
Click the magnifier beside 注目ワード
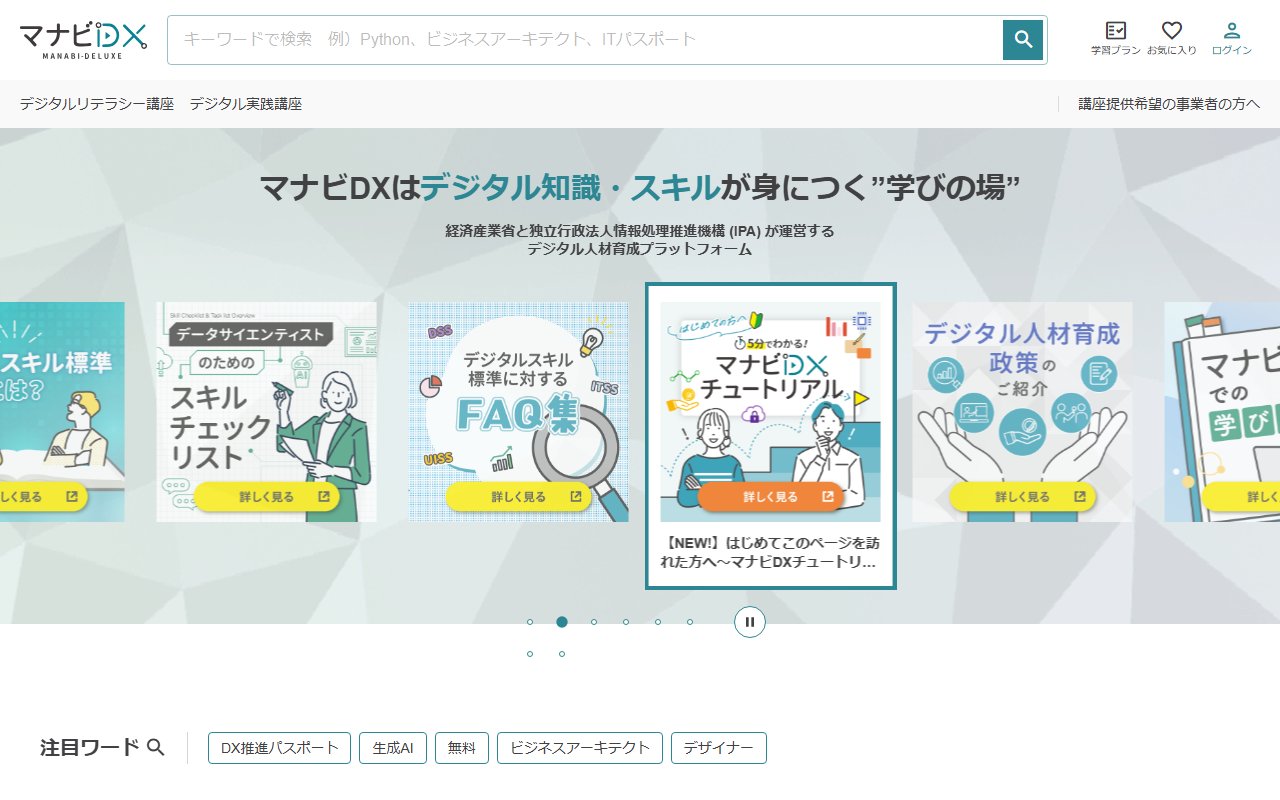[156, 747]
